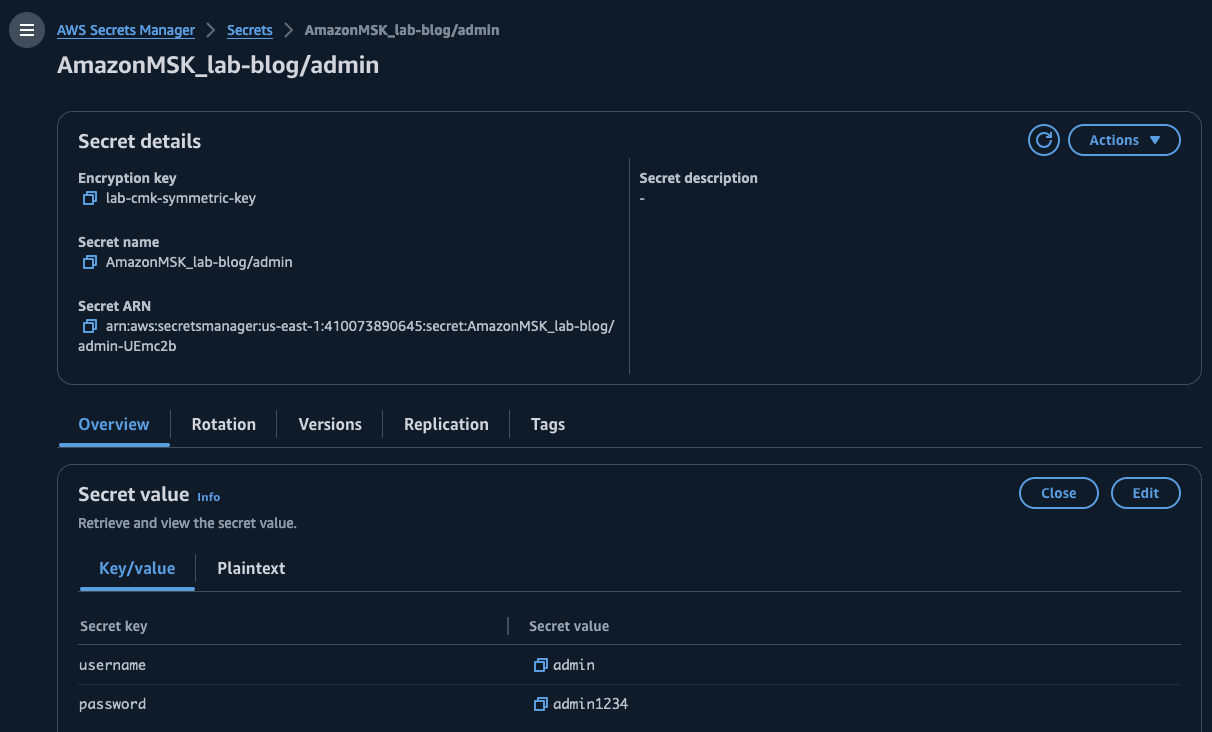Click the password secret key cell

[x=112, y=704]
